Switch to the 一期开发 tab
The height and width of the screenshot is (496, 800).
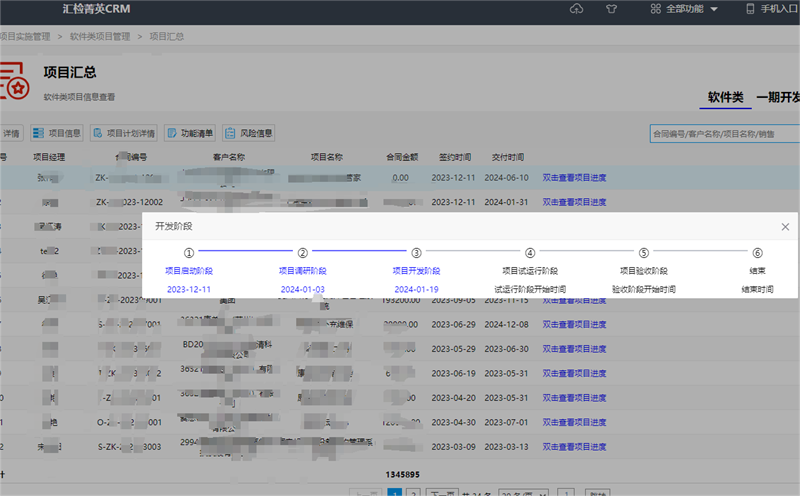(778, 97)
